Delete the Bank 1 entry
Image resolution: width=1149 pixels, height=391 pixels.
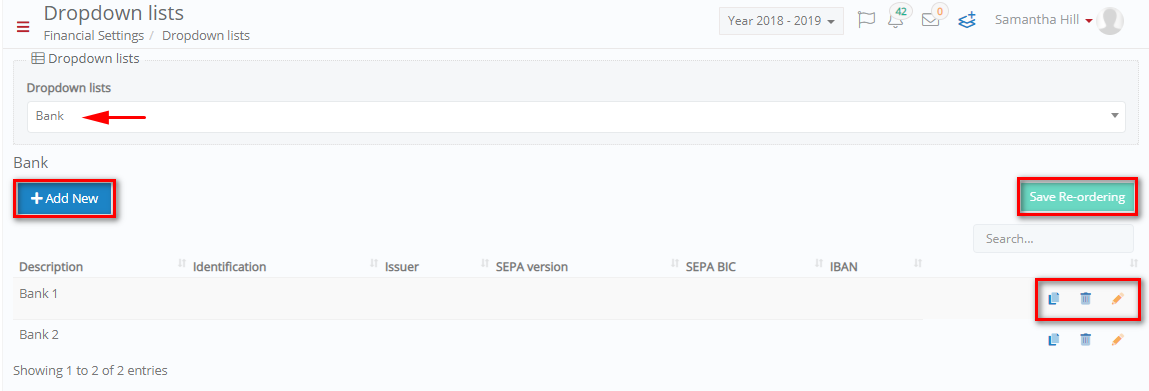pos(1085,299)
